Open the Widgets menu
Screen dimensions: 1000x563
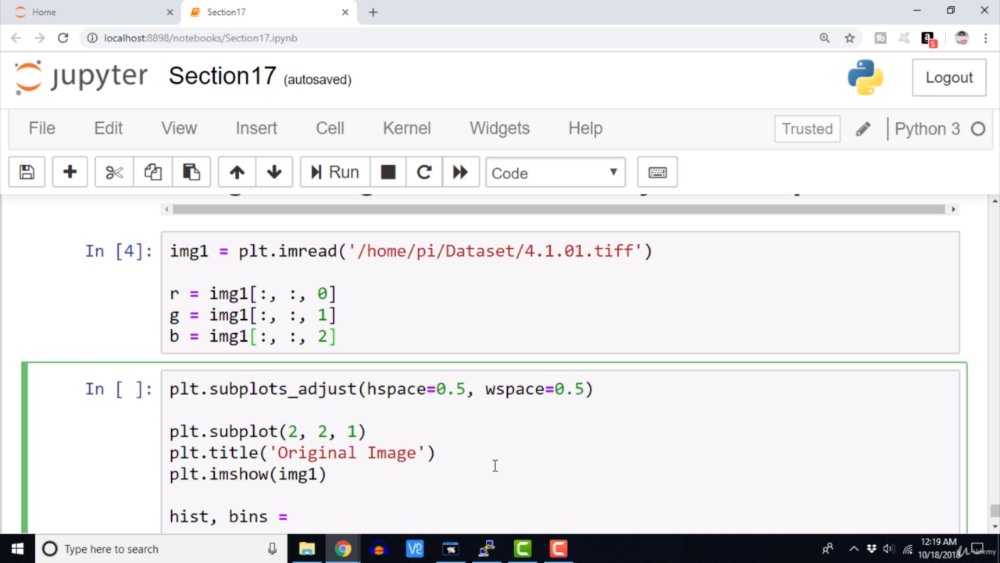click(x=499, y=128)
